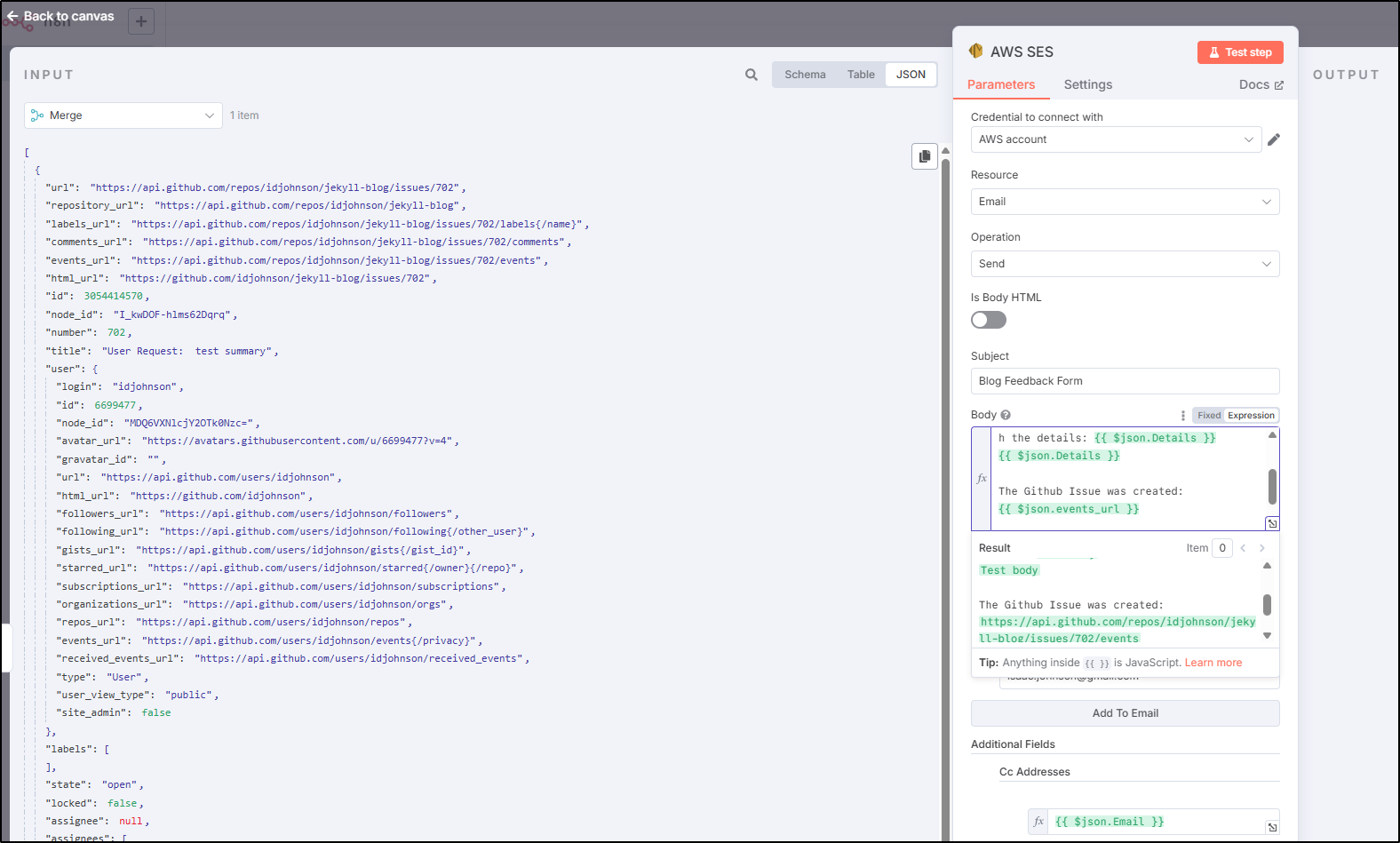Click the Test step button
The width and height of the screenshot is (1400, 843).
click(x=1240, y=52)
